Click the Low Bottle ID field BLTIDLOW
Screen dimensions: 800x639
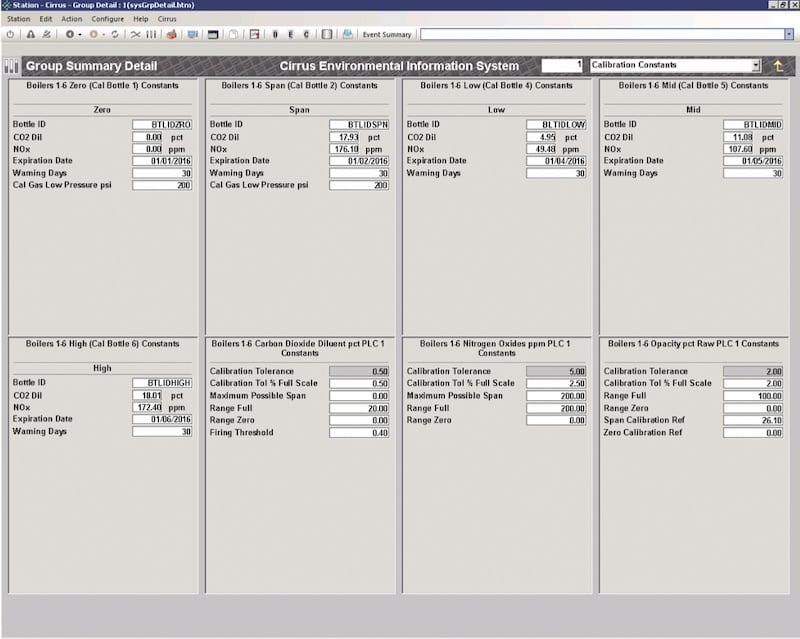556,125
